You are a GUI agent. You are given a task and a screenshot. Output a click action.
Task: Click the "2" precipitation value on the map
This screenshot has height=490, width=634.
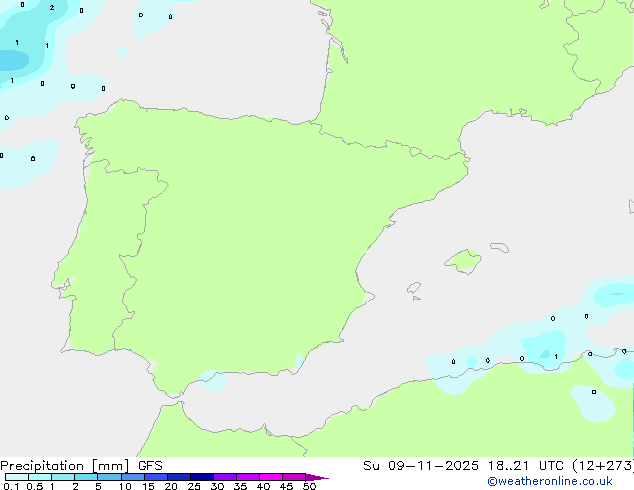(x=52, y=7)
